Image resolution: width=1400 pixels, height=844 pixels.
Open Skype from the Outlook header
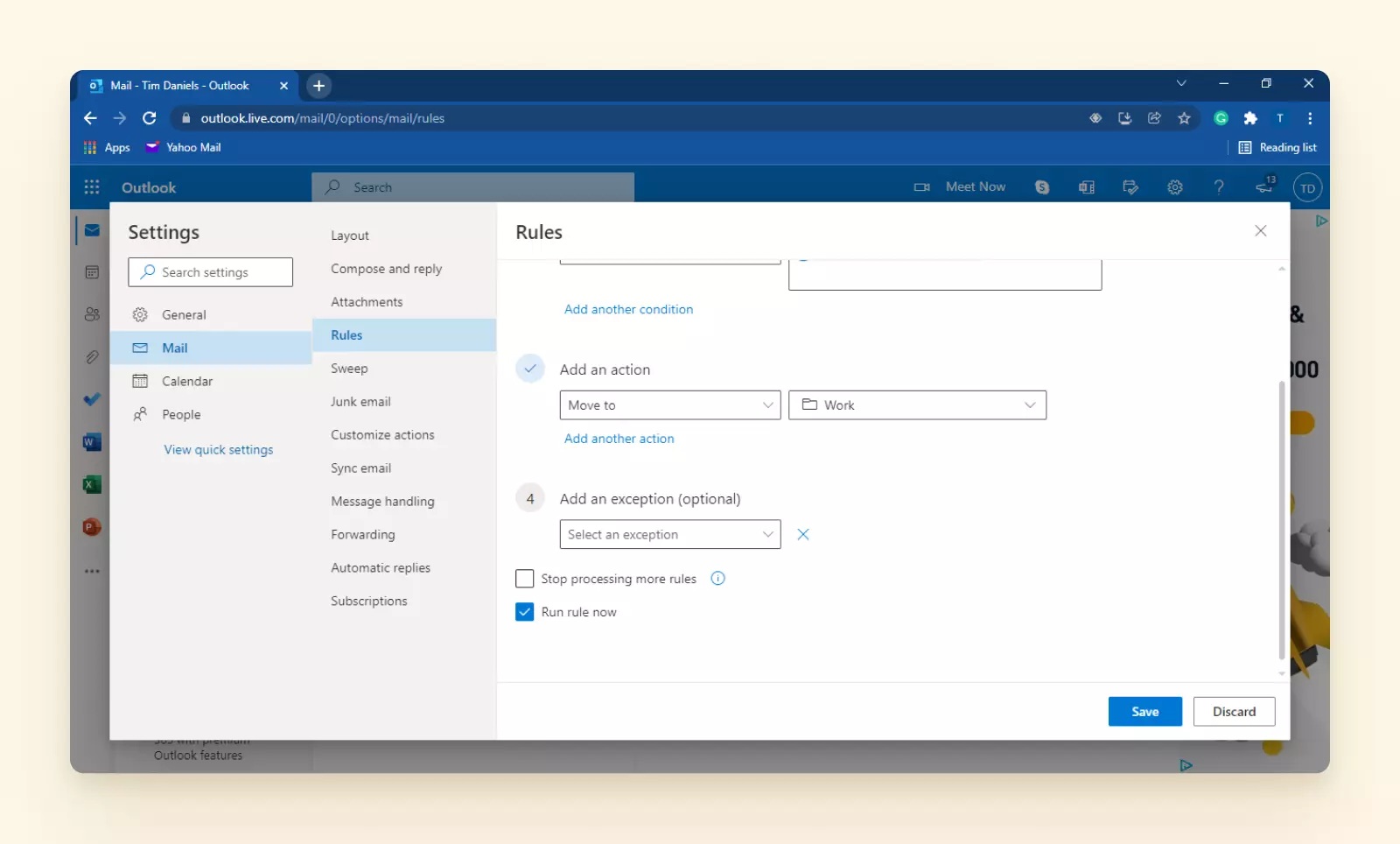tap(1042, 186)
